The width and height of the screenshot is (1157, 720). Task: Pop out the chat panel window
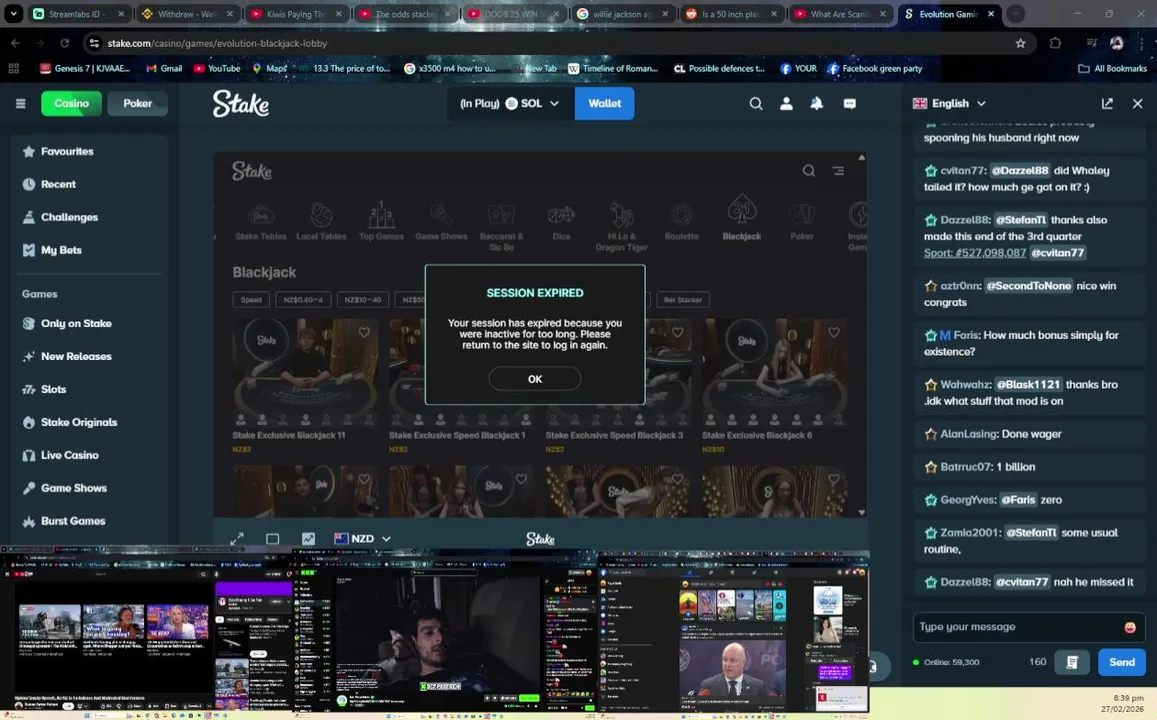1108,104
